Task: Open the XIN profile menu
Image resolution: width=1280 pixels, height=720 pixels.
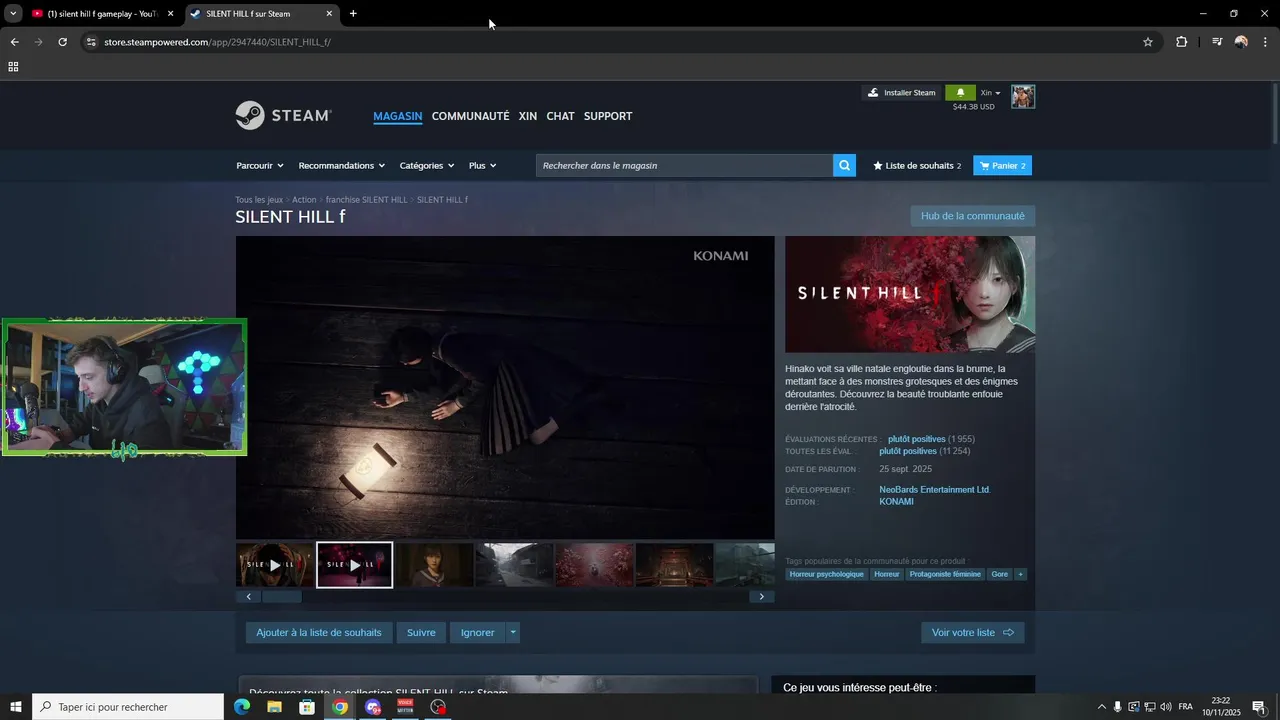Action: coord(528,116)
